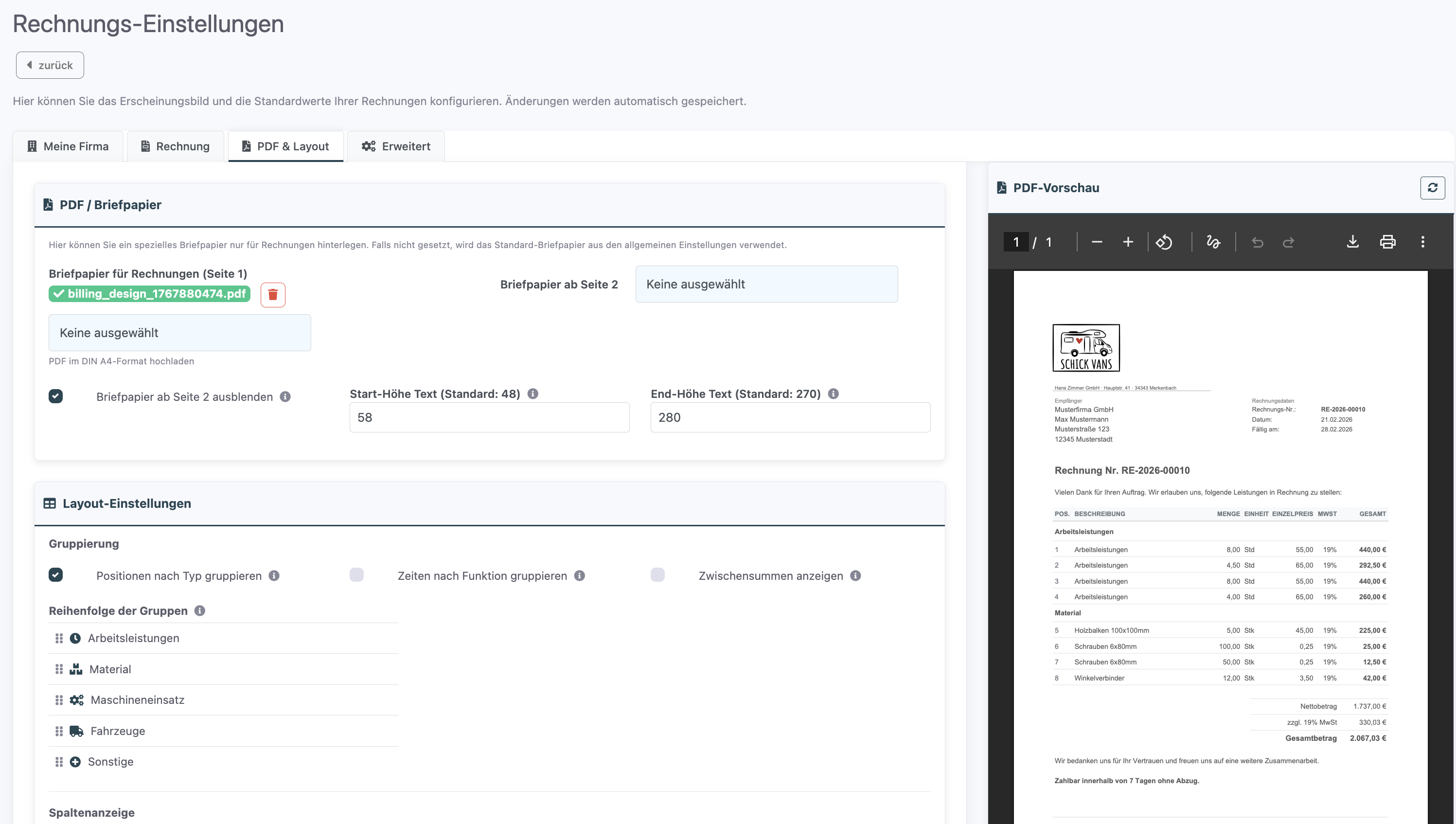Open PDF viewer more options menu

[1422, 242]
